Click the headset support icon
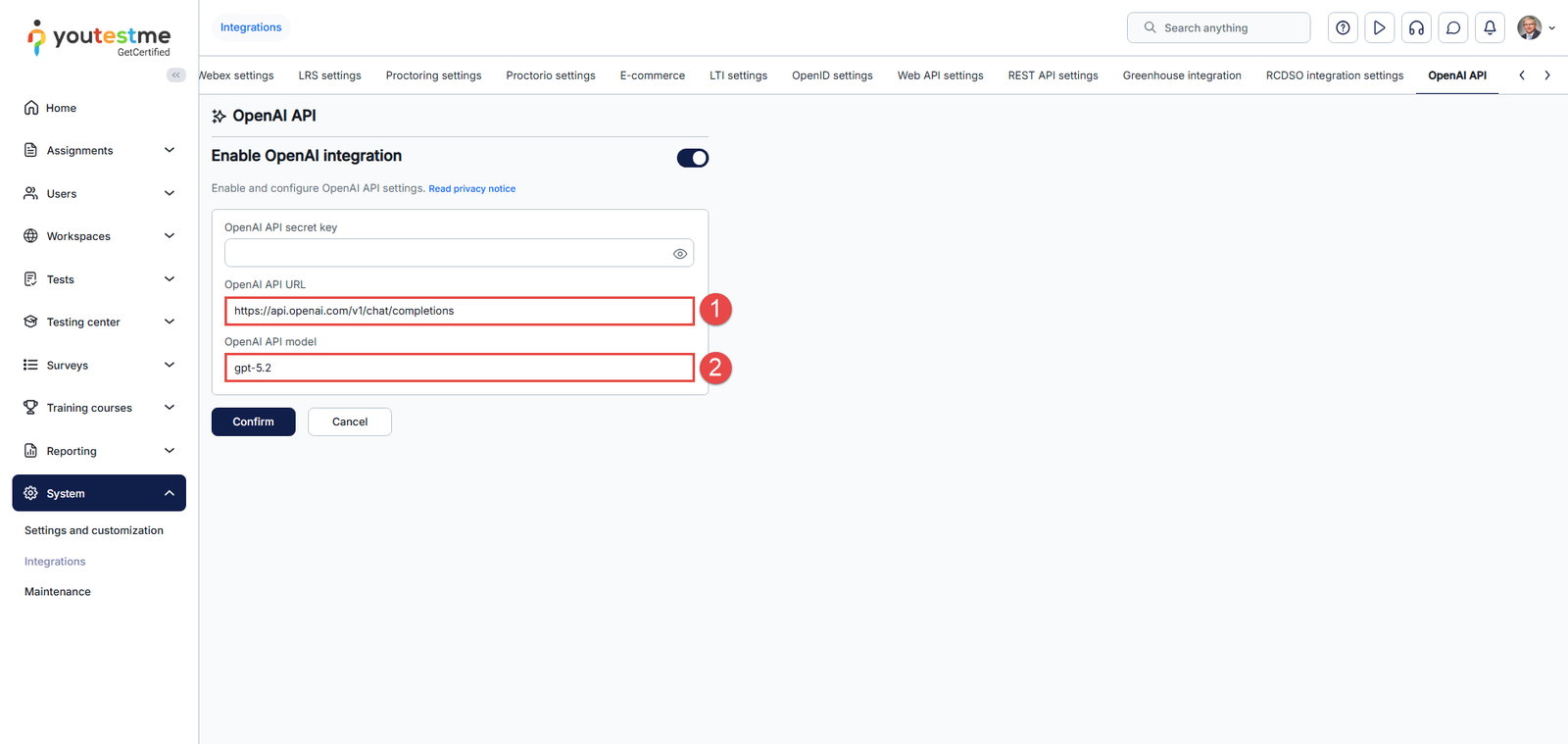This screenshot has width=1568, height=744. pyautogui.click(x=1416, y=28)
